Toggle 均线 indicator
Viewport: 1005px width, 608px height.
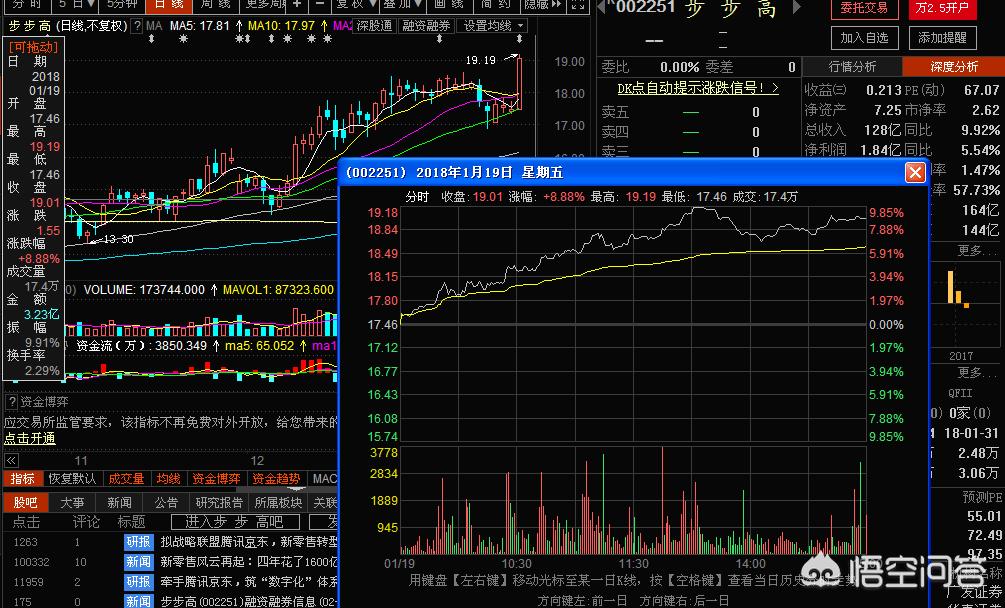point(169,479)
